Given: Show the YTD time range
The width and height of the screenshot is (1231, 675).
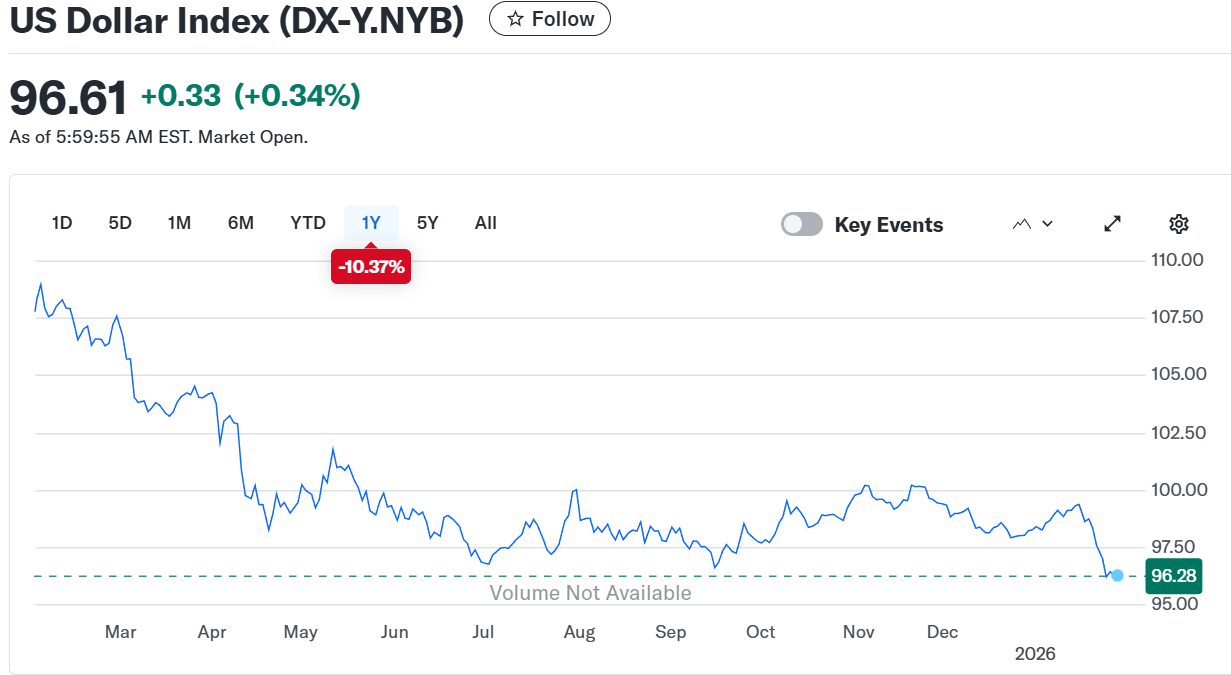Looking at the screenshot, I should click(x=308, y=223).
